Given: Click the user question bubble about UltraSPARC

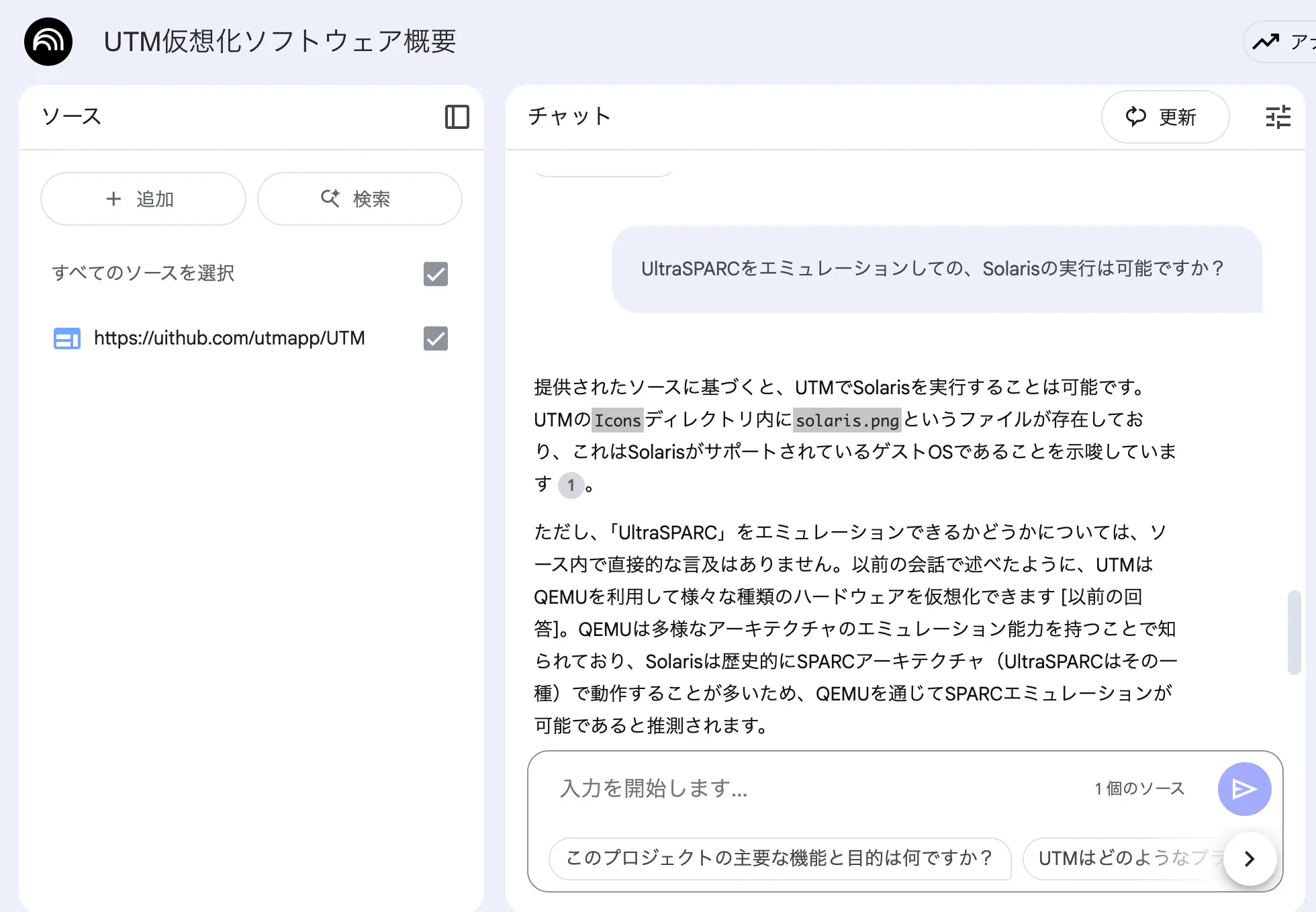Looking at the screenshot, I should (x=937, y=269).
